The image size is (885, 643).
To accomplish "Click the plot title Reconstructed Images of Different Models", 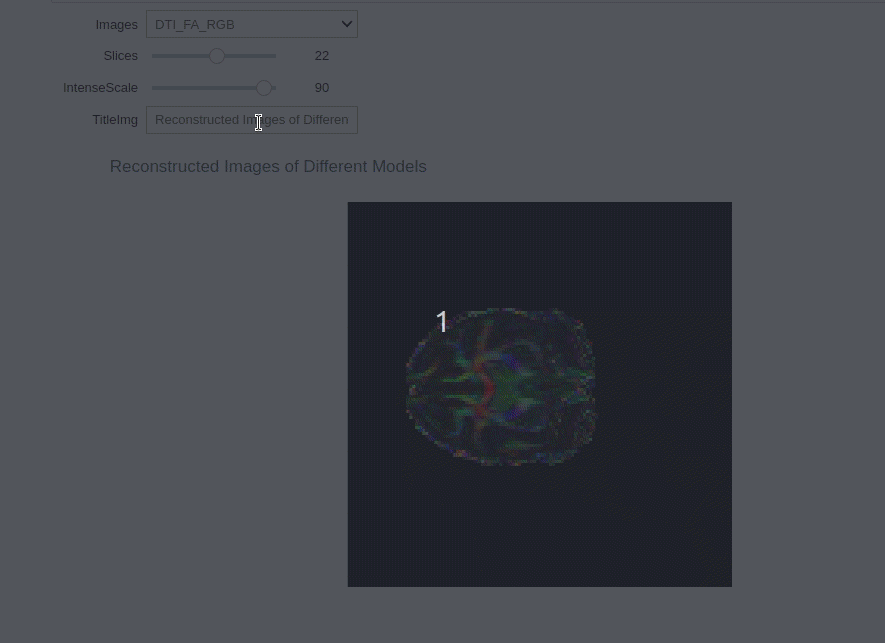I will click(x=268, y=167).
